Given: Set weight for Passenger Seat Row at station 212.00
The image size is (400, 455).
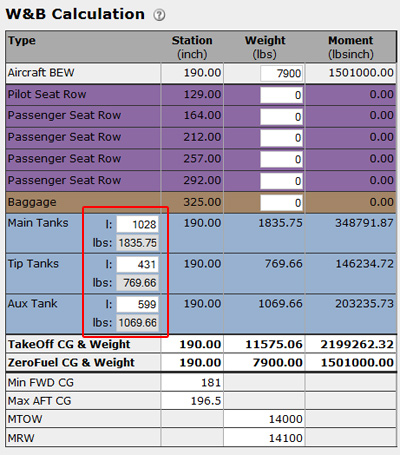Looking at the screenshot, I should pos(281,138).
